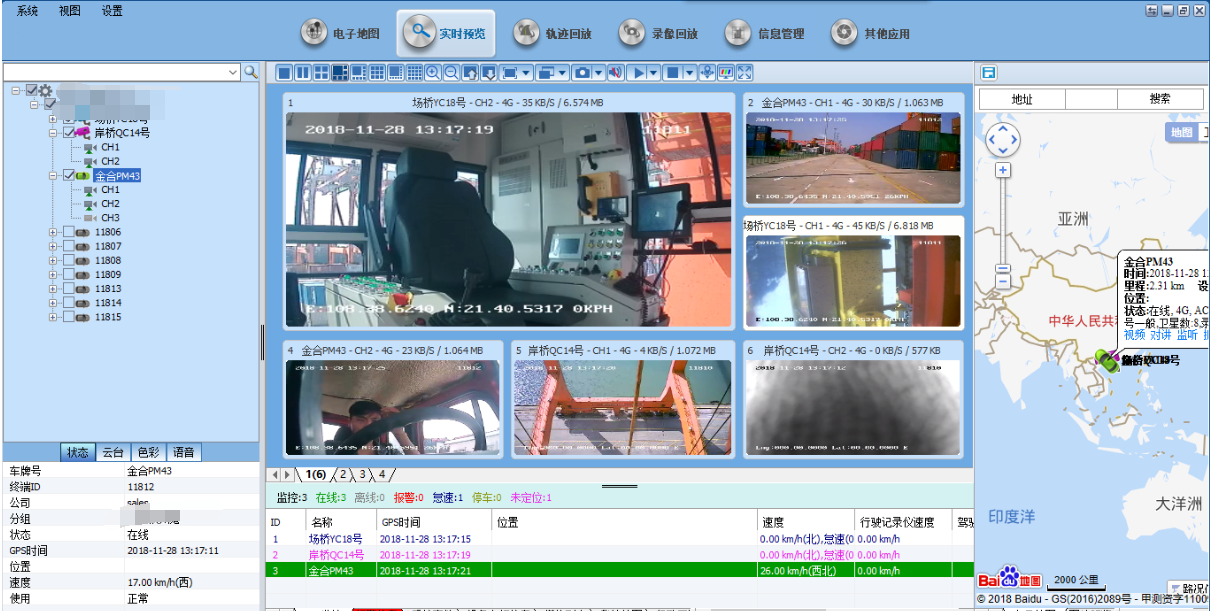
Task: Click the camera snapshot toolbar icon
Action: point(581,73)
